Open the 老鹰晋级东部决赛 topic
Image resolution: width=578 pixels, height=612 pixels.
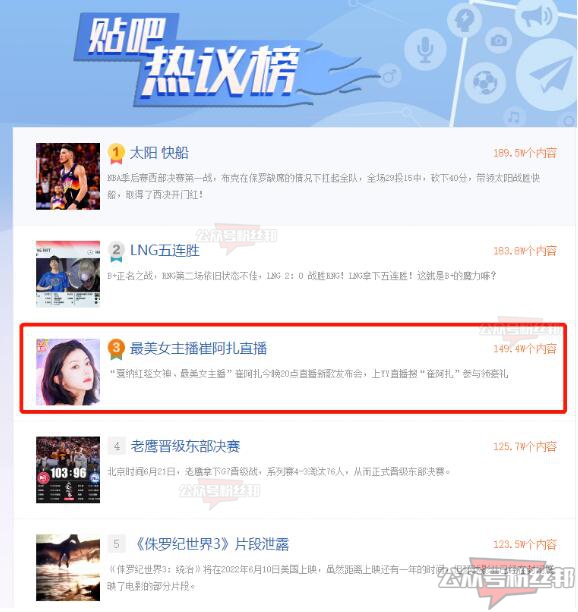[x=185, y=446]
